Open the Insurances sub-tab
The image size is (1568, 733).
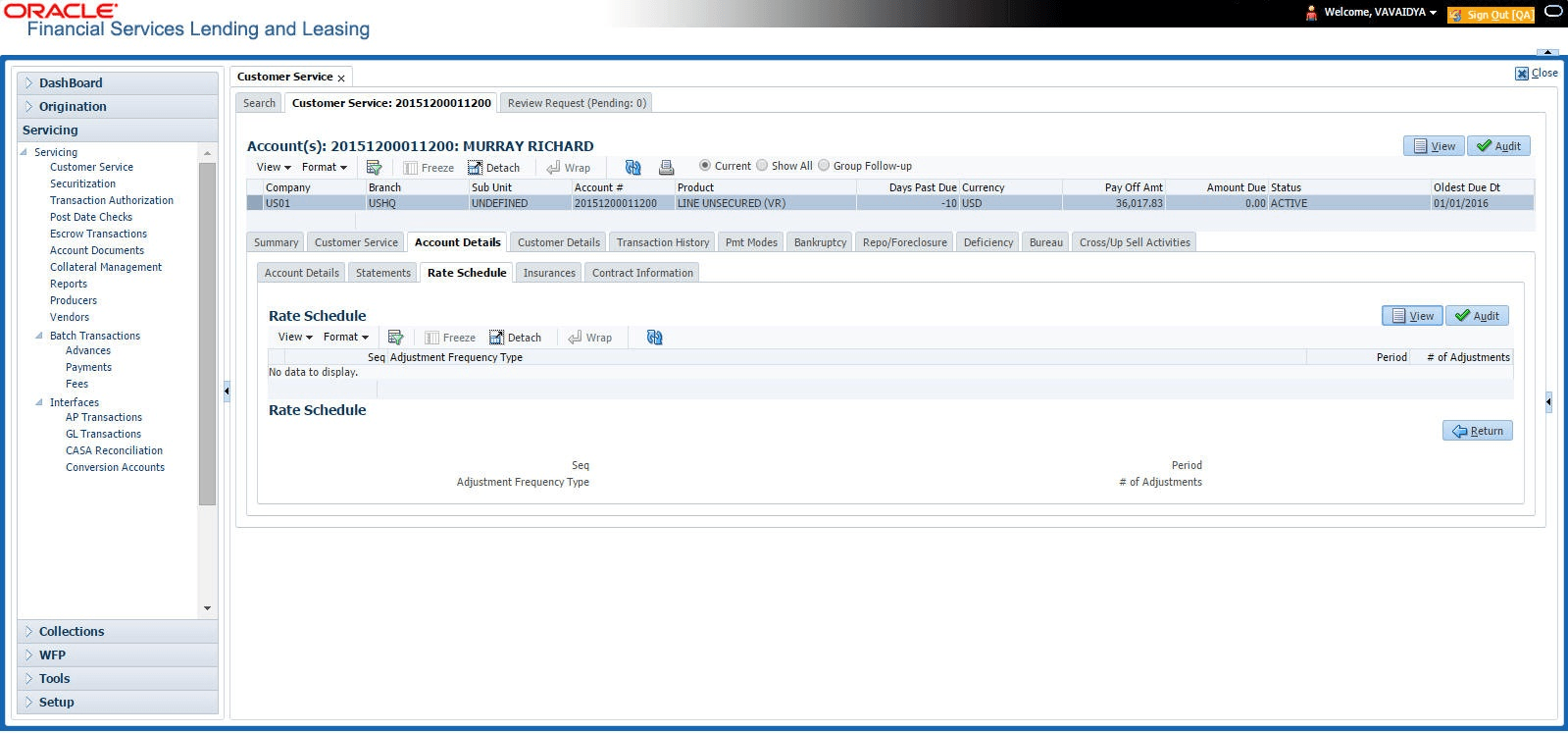click(549, 273)
